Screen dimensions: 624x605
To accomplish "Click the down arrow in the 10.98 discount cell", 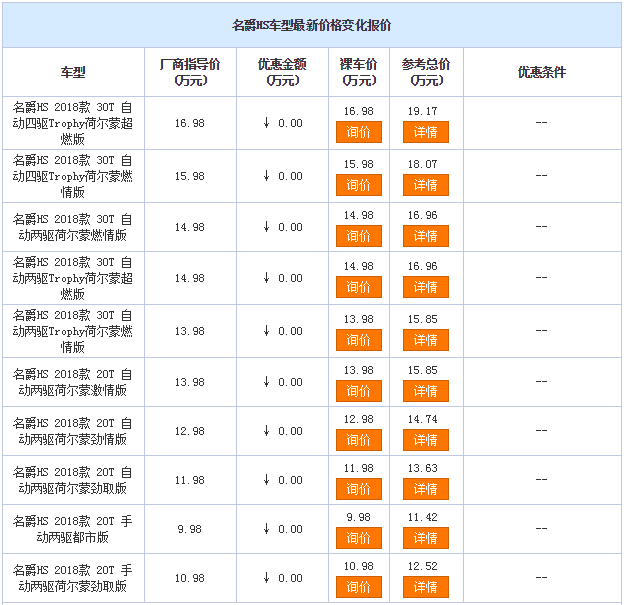I will (266, 577).
